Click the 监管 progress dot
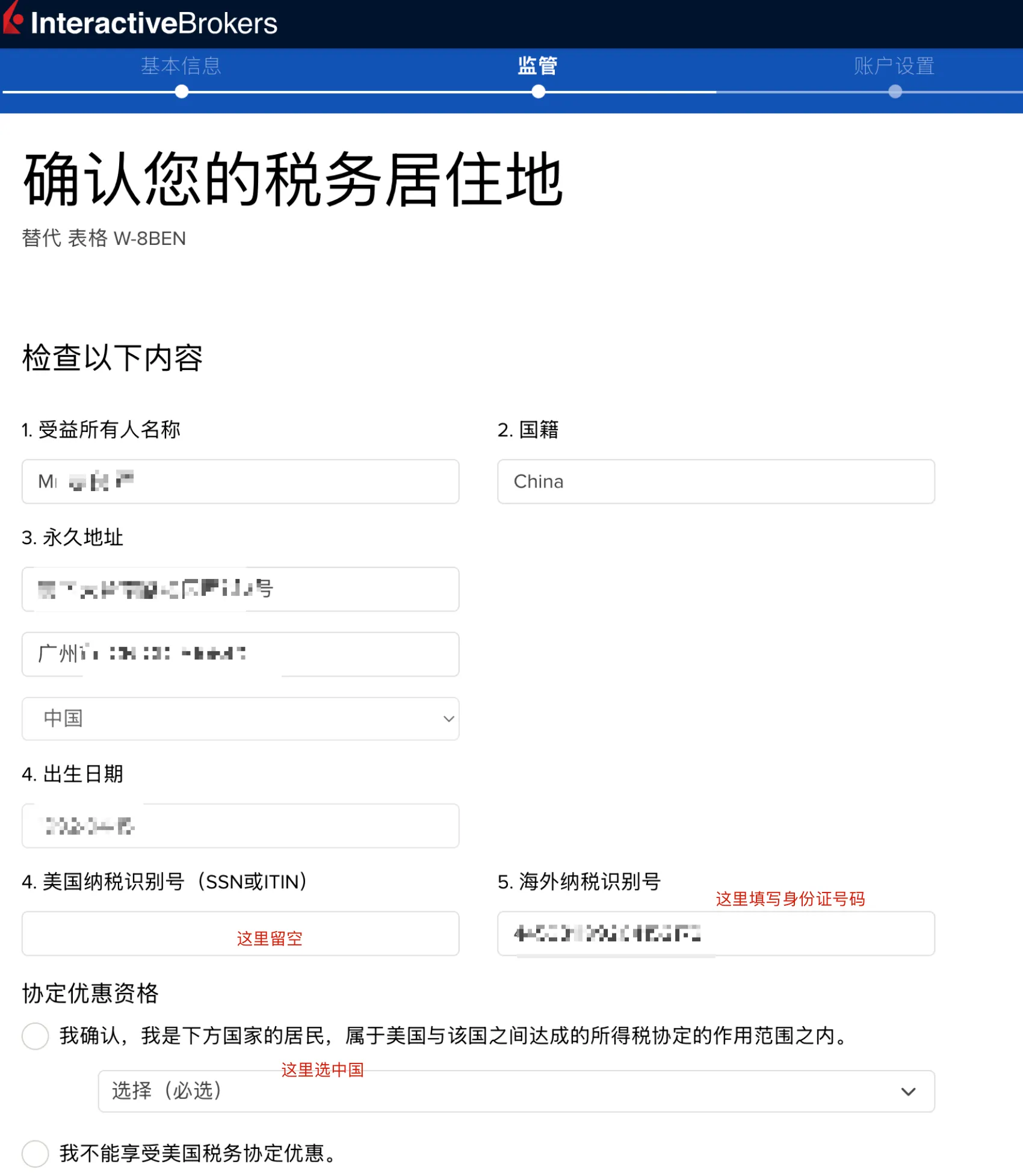This screenshot has width=1023, height=1176. click(x=539, y=91)
